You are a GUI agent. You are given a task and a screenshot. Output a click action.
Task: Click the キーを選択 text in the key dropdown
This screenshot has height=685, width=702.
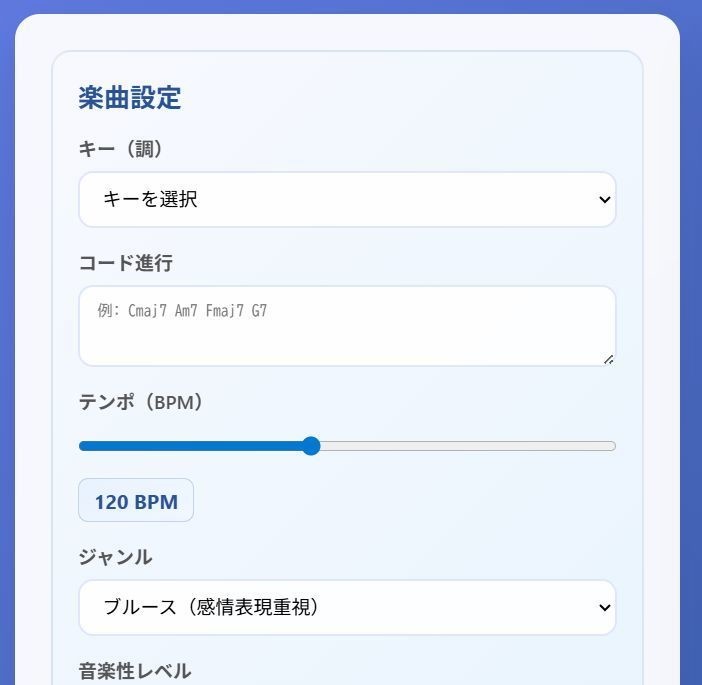(151, 200)
